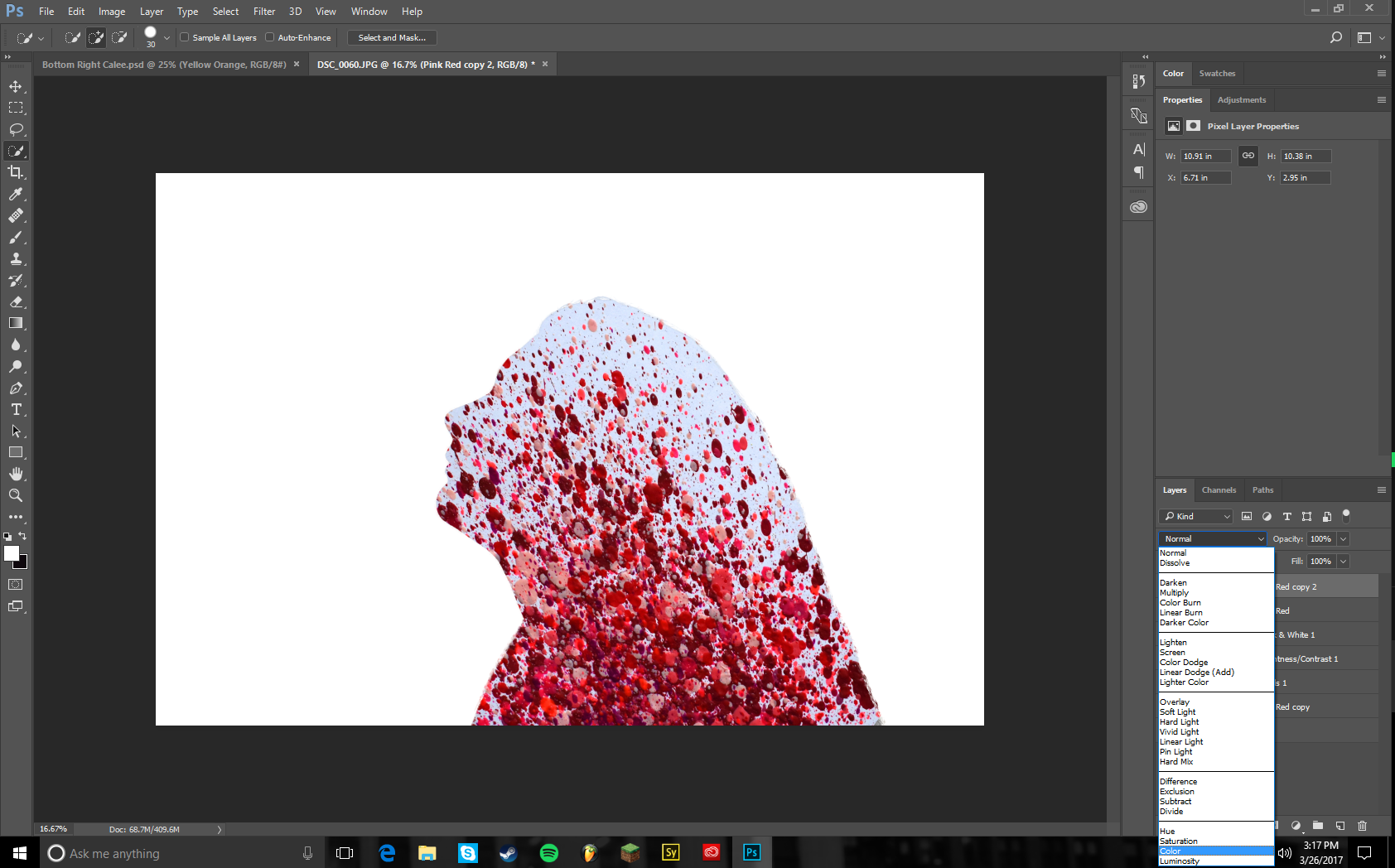The width and height of the screenshot is (1395, 868).
Task: Change screen mode icon in toolbar
Action: tap(16, 606)
